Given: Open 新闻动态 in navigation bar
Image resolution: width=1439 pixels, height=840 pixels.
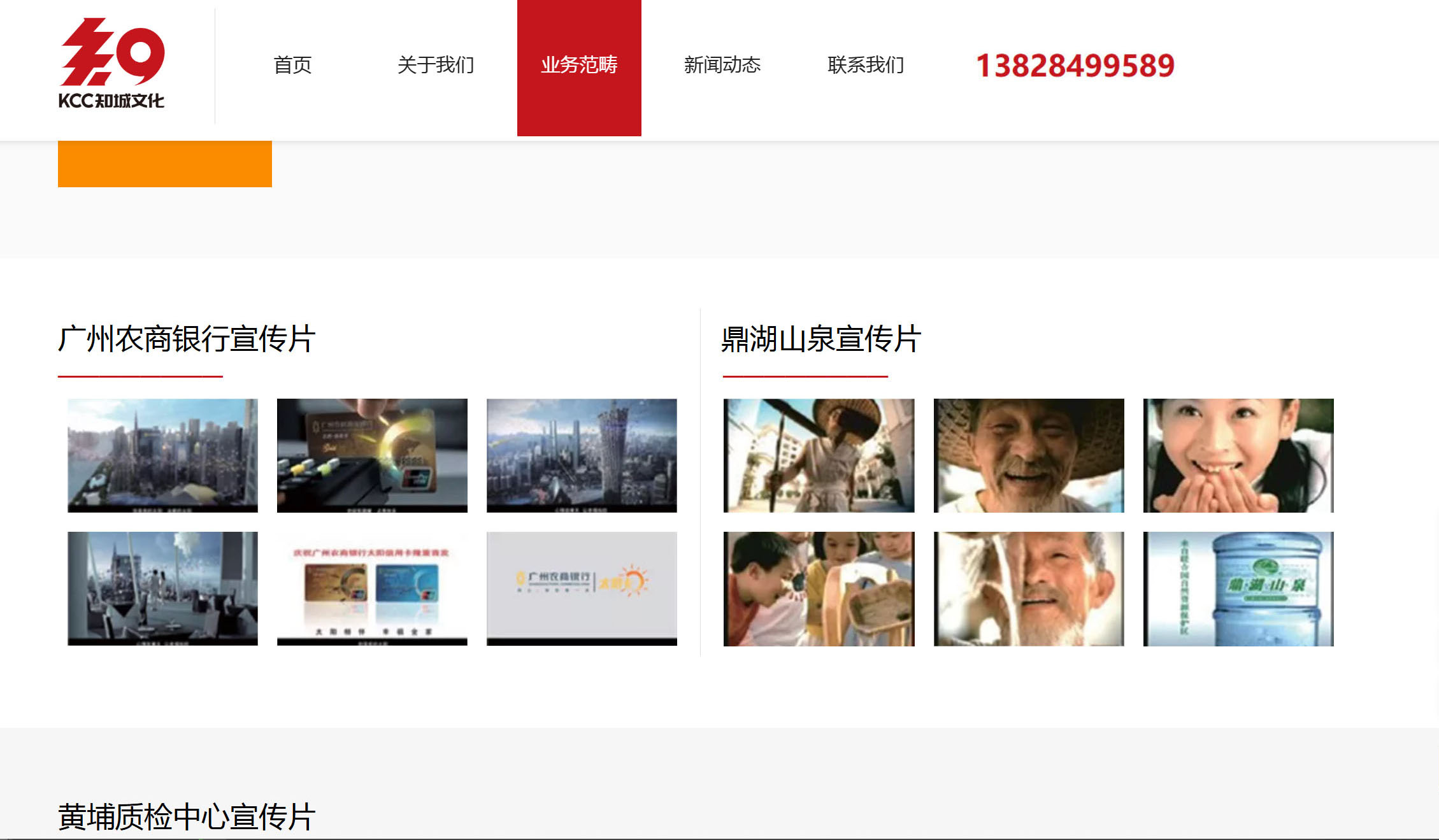Looking at the screenshot, I should coord(722,65).
